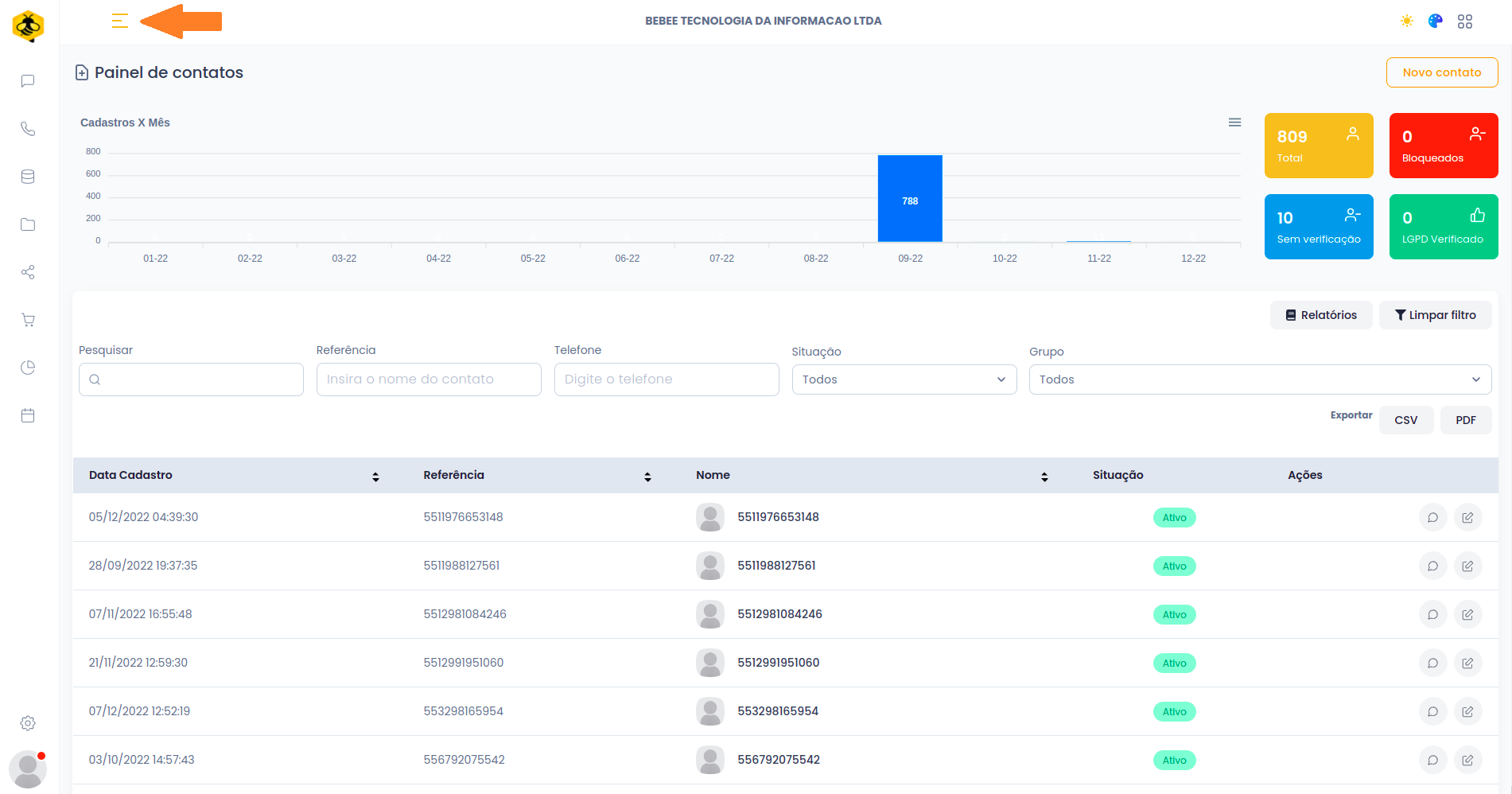Image resolution: width=1512 pixels, height=794 pixels.
Task: Select the yellow Total contacts card
Action: tap(1318, 146)
